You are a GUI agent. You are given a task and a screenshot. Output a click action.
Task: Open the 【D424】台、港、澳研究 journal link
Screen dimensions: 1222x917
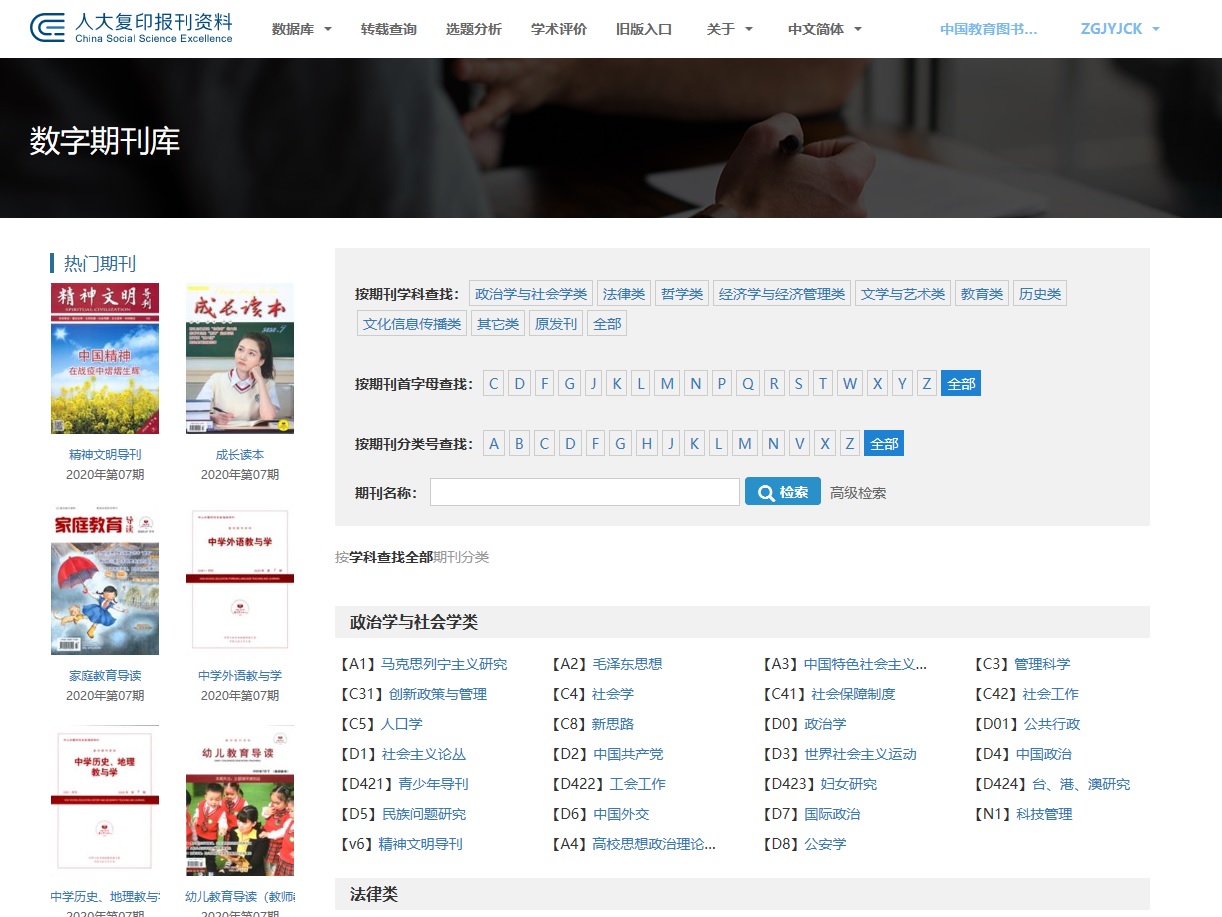(1052, 784)
